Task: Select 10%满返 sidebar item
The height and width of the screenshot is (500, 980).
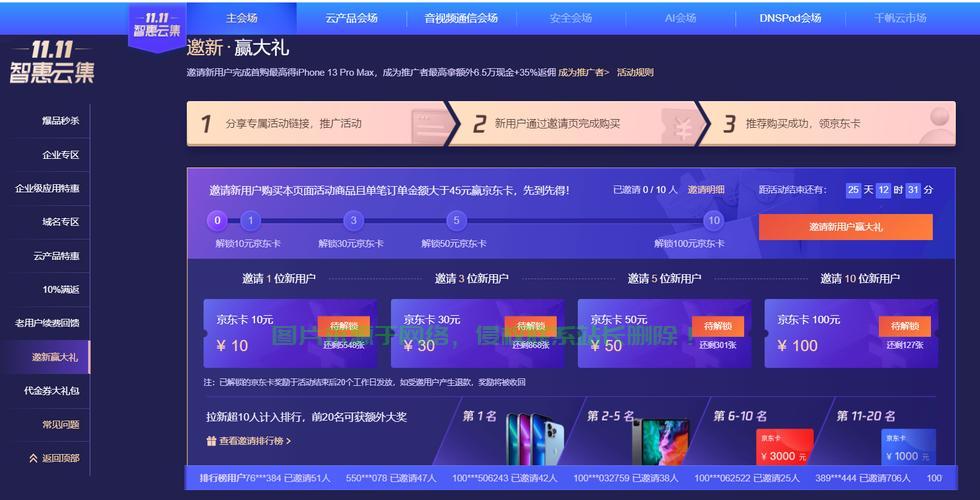Action: pos(61,289)
